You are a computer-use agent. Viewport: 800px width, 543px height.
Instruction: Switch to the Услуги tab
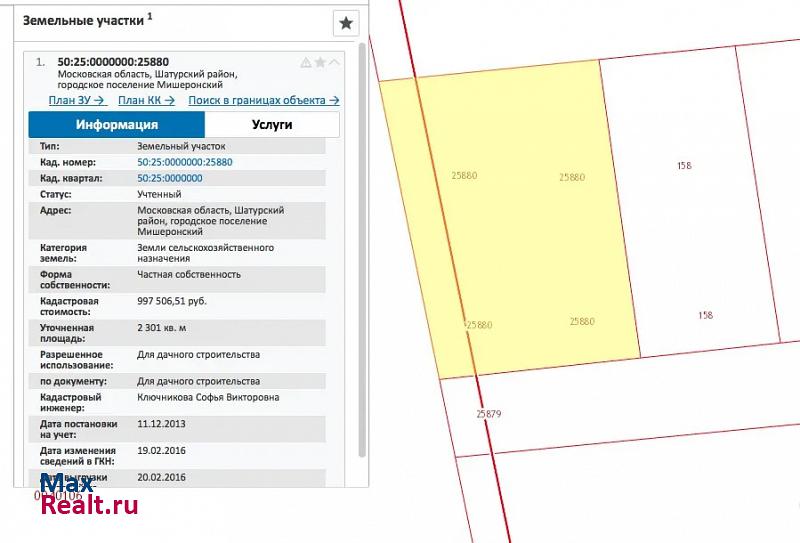point(270,125)
